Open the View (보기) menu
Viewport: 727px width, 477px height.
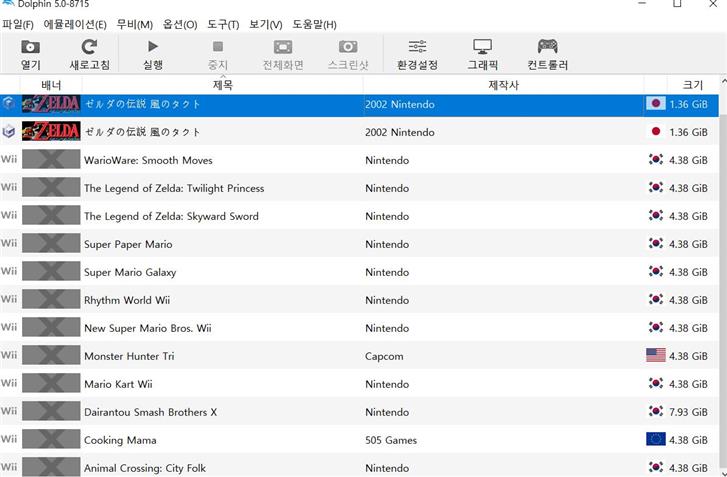point(266,25)
